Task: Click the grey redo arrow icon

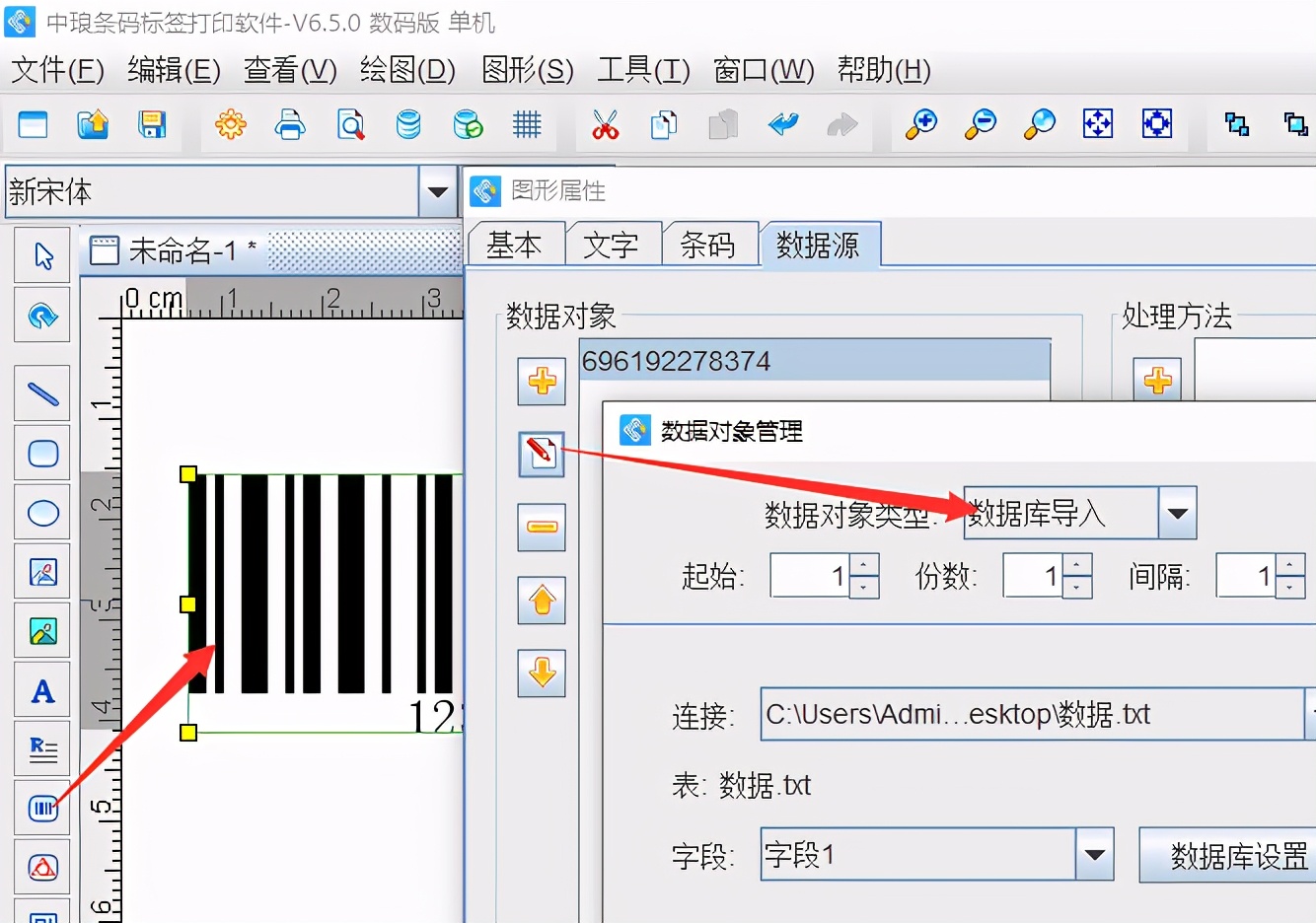Action: 842,124
